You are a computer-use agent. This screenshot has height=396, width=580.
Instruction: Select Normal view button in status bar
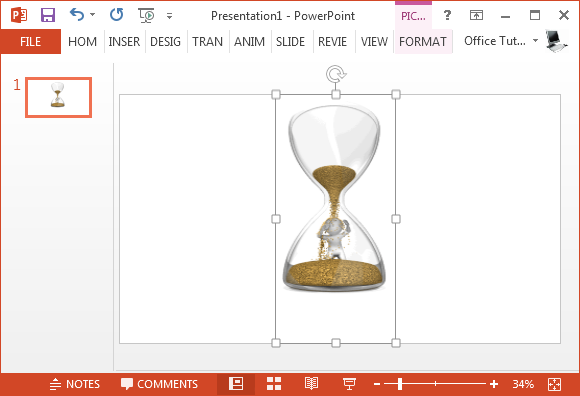pos(236,384)
